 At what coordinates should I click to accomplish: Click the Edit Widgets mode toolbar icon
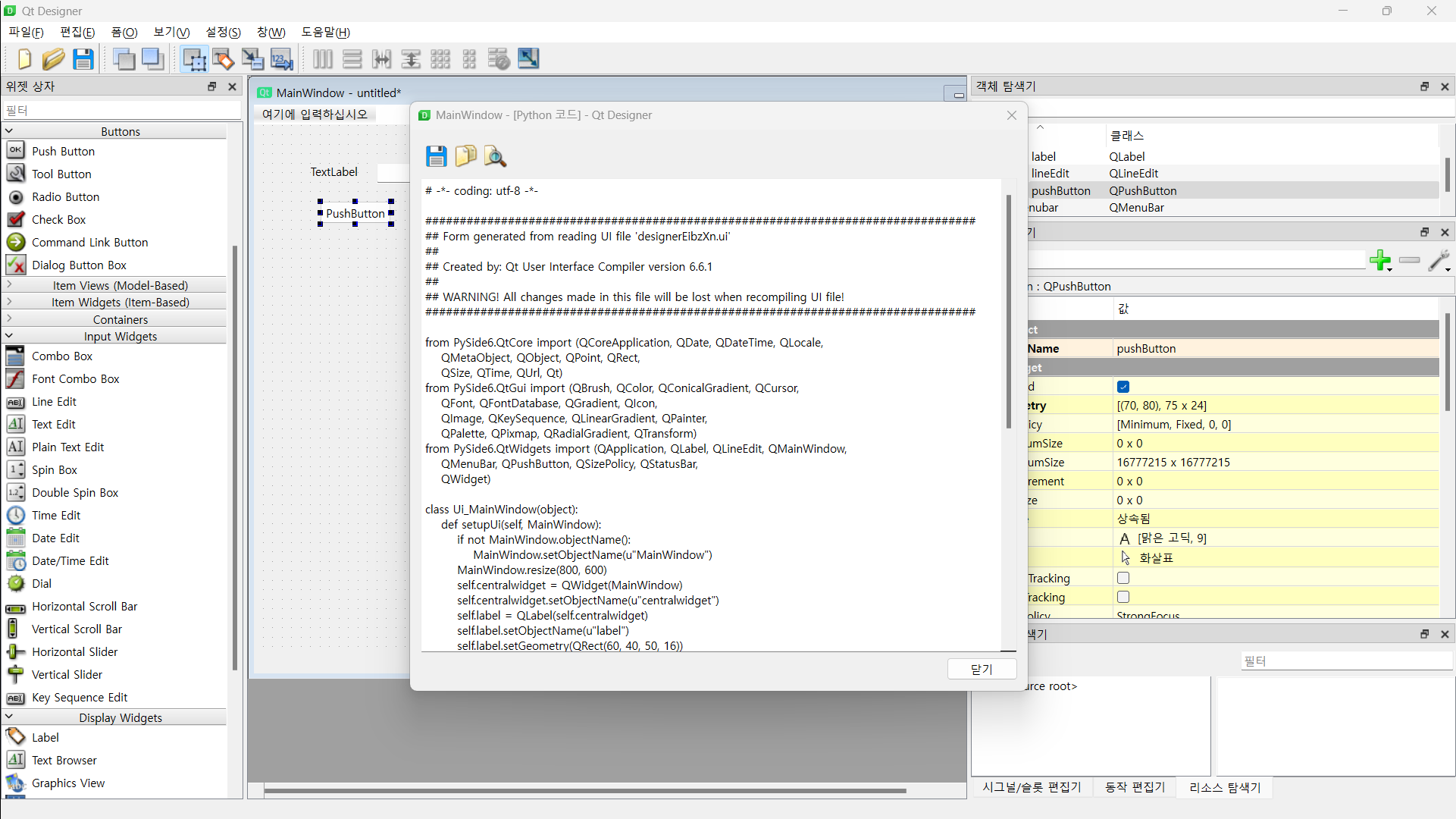194,59
